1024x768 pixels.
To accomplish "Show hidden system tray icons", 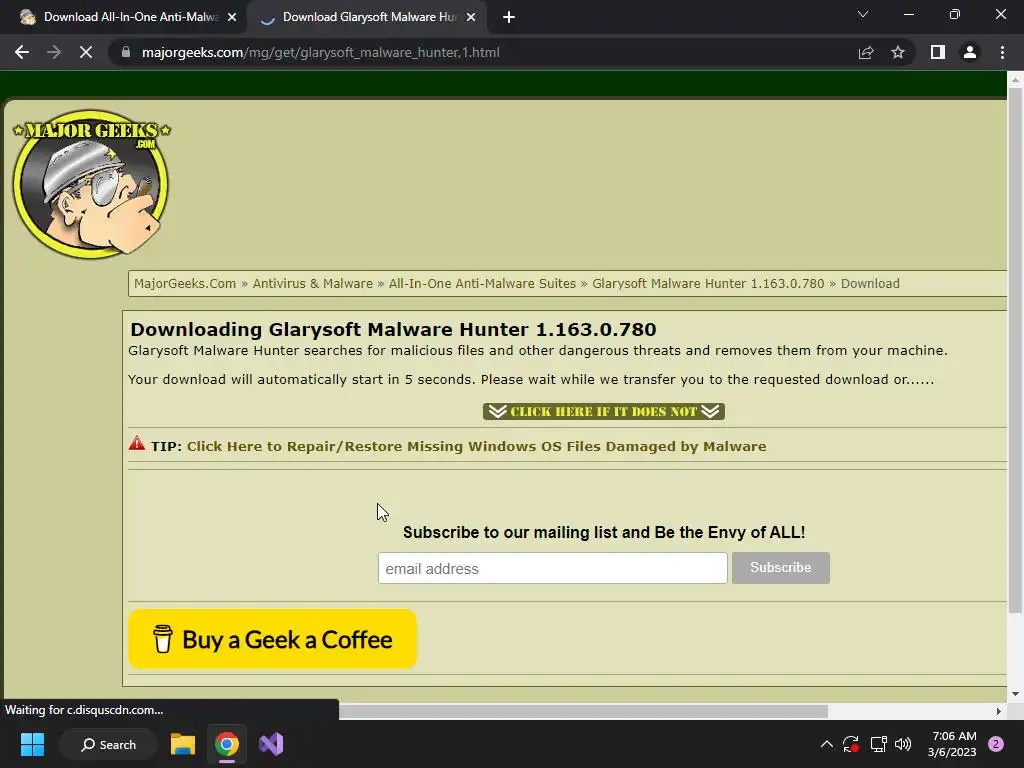I will (x=826, y=744).
